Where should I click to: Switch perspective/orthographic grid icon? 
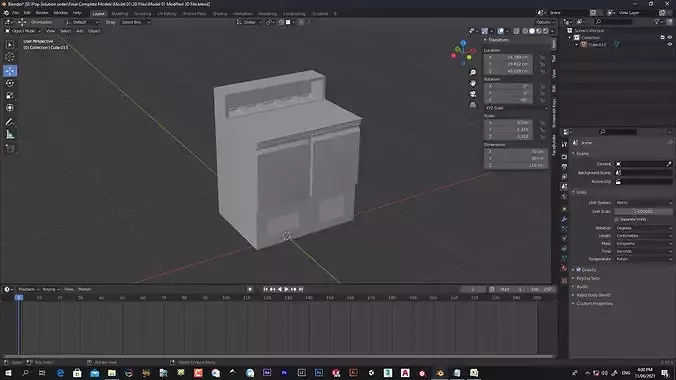[x=473, y=104]
